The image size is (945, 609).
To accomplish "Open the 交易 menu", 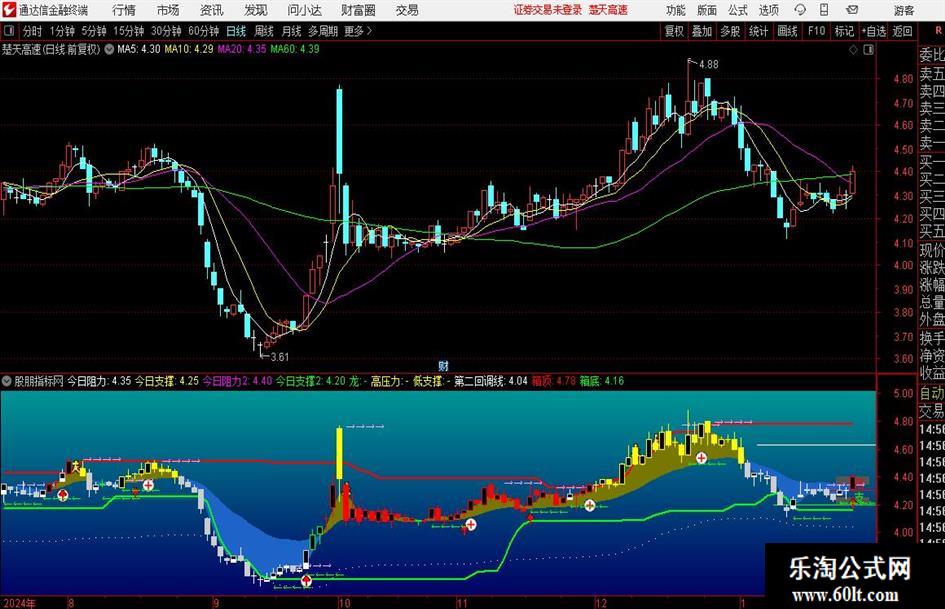I will 407,10.
